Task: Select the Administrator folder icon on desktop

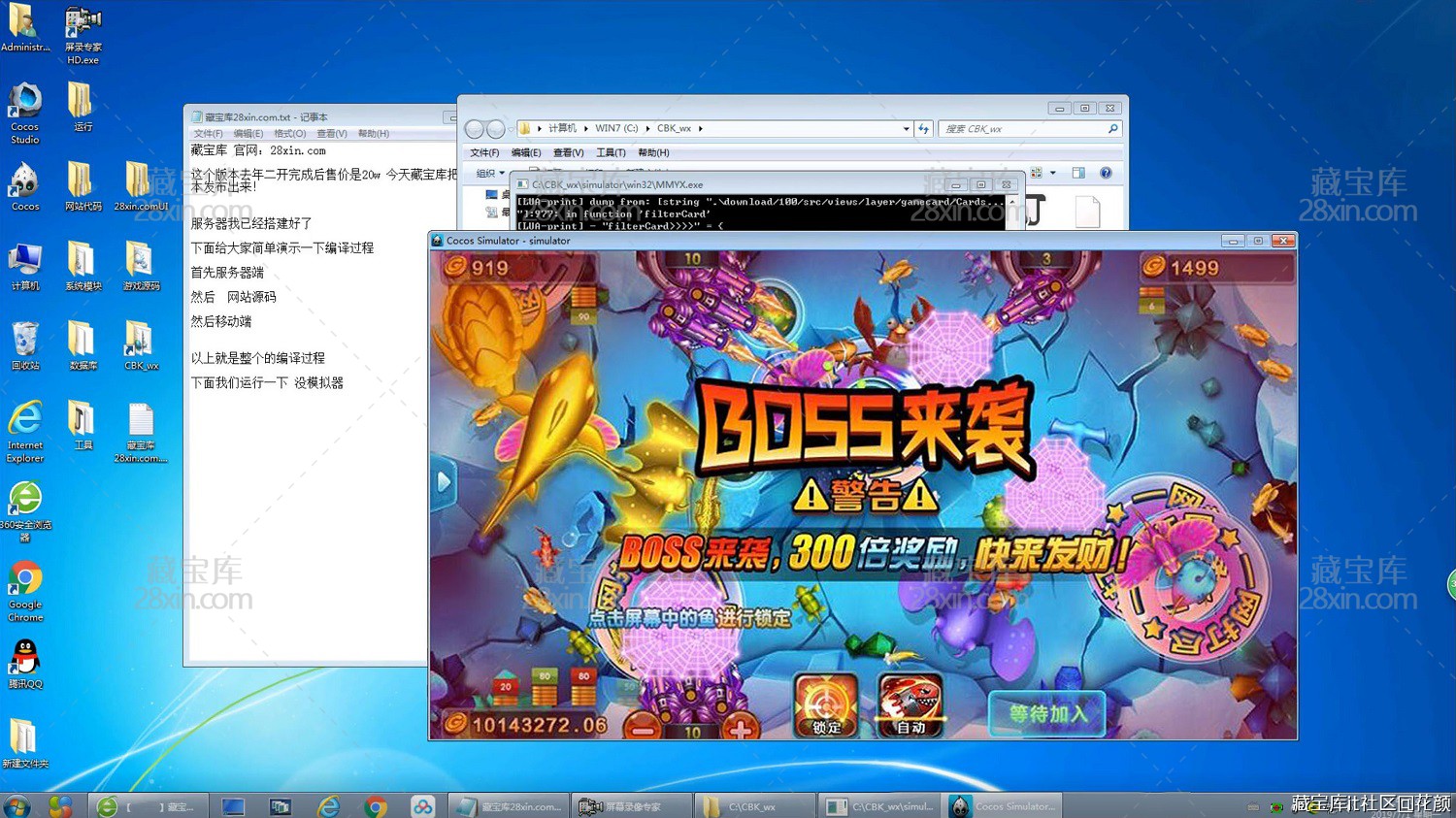Action: coord(25,29)
